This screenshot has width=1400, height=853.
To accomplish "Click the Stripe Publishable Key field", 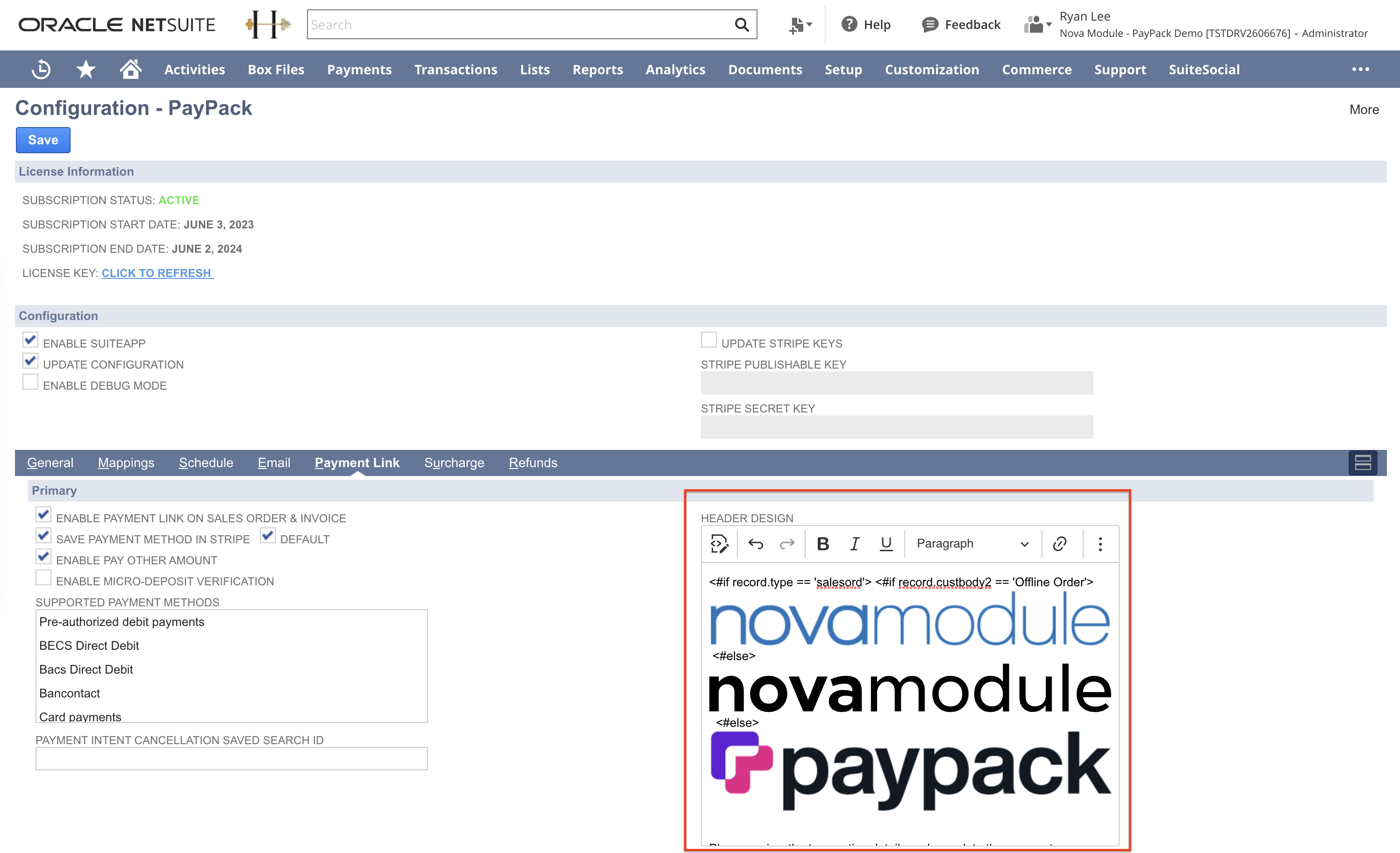I will click(x=897, y=383).
